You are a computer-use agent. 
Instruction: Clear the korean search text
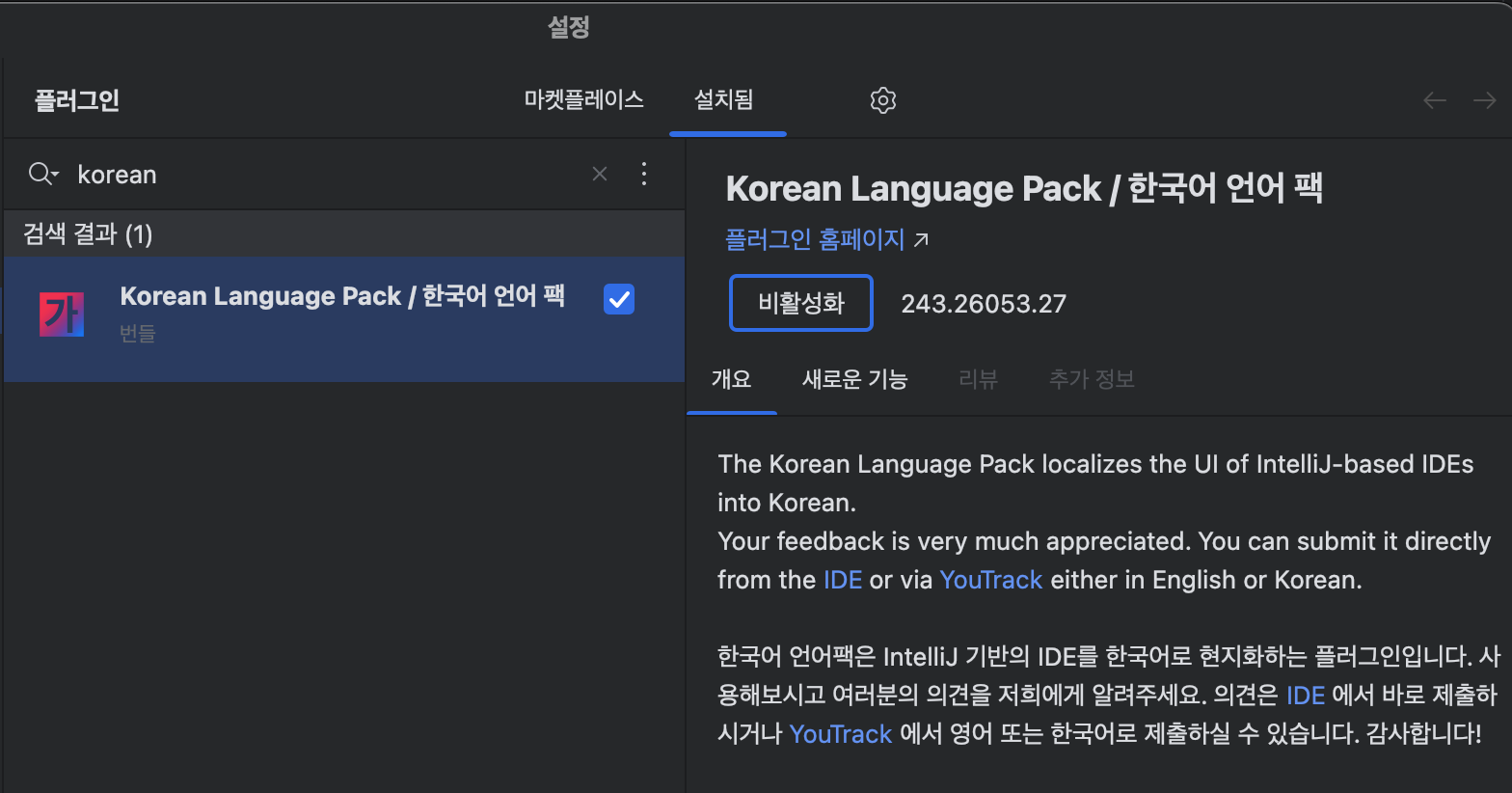click(600, 174)
